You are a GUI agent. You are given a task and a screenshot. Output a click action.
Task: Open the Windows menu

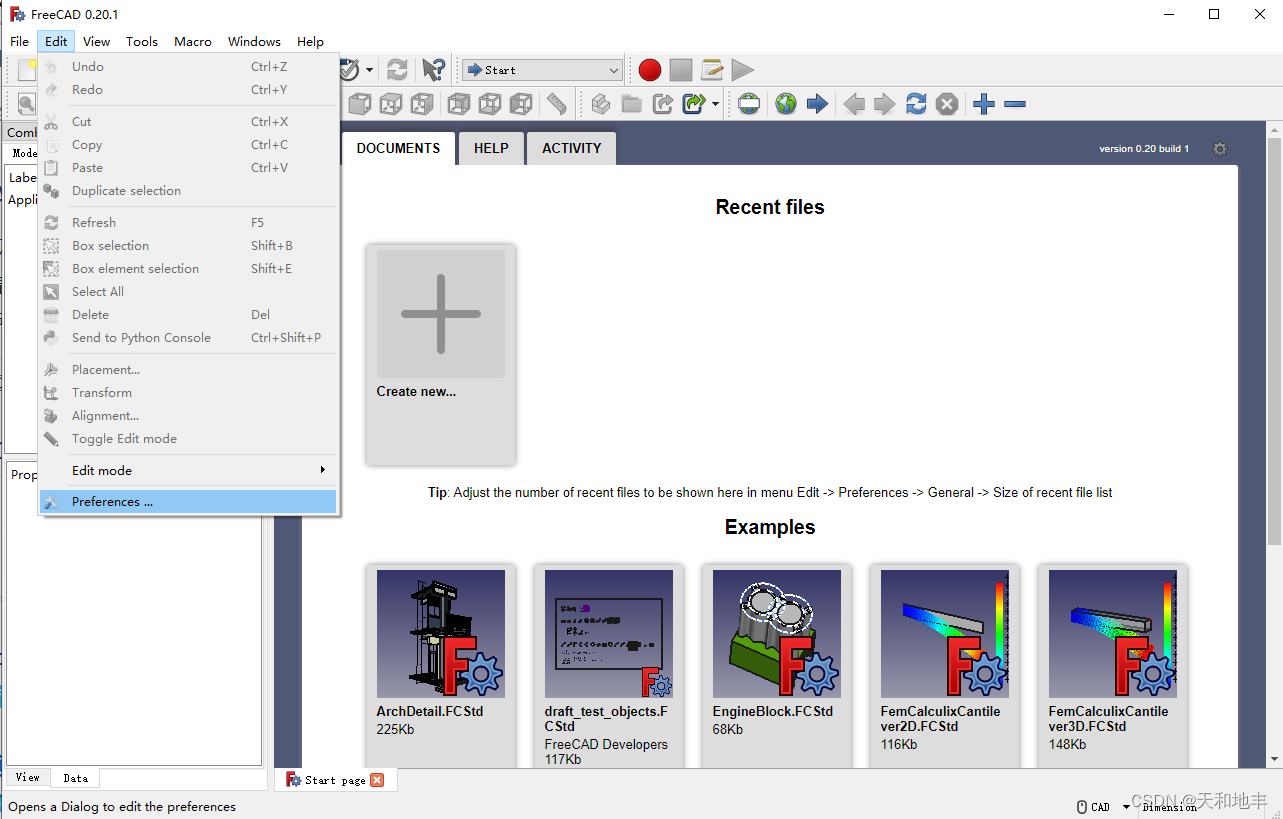pyautogui.click(x=254, y=41)
